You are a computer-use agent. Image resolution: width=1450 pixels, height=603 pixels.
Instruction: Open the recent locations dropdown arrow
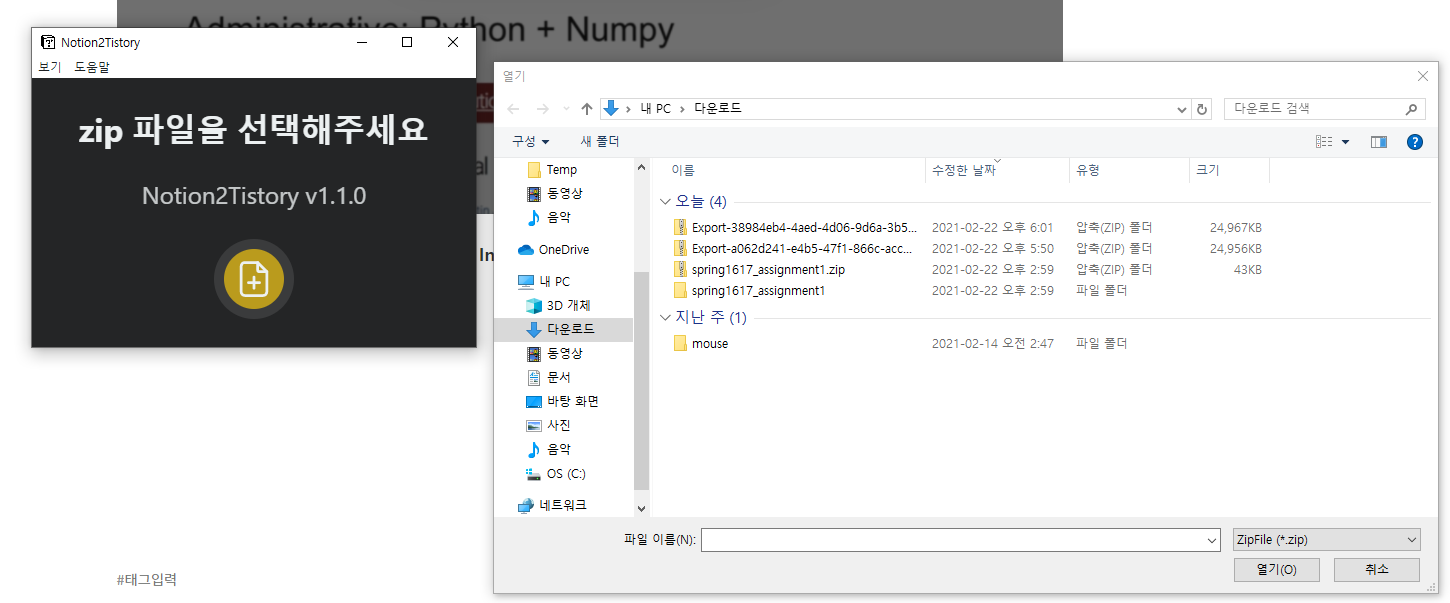pos(566,109)
